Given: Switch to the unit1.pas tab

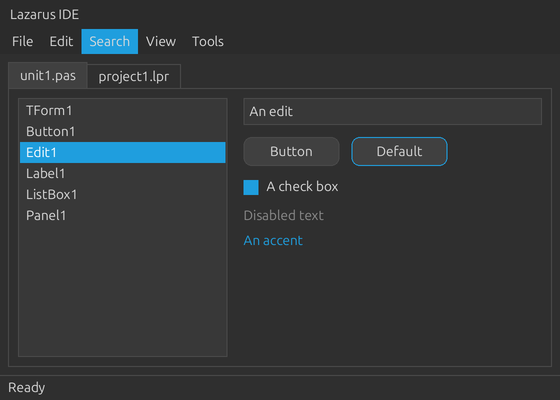Looking at the screenshot, I should coord(48,75).
